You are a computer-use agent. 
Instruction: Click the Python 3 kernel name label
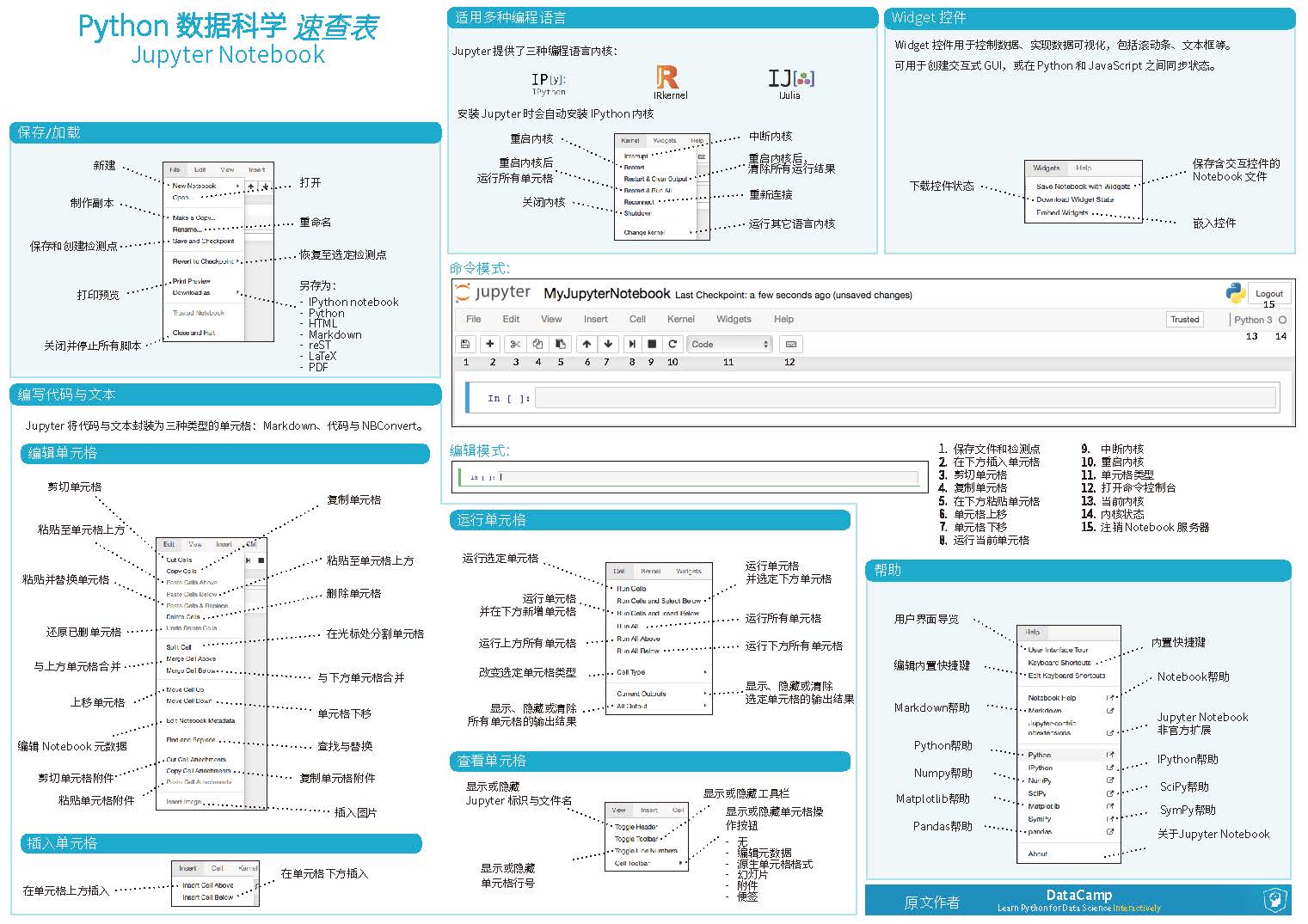pyautogui.click(x=1252, y=320)
